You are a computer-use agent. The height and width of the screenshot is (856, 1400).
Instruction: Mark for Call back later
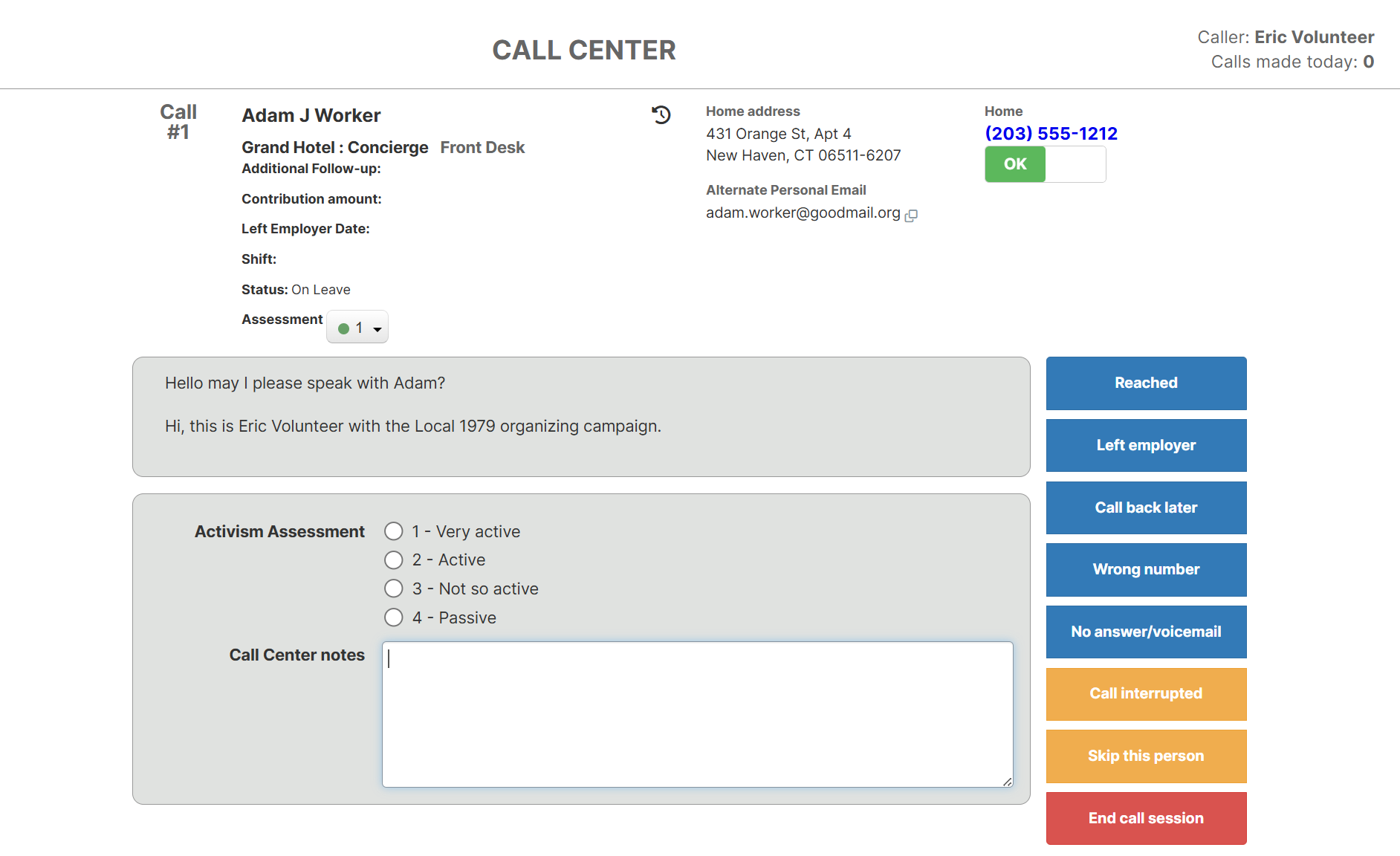1145,508
